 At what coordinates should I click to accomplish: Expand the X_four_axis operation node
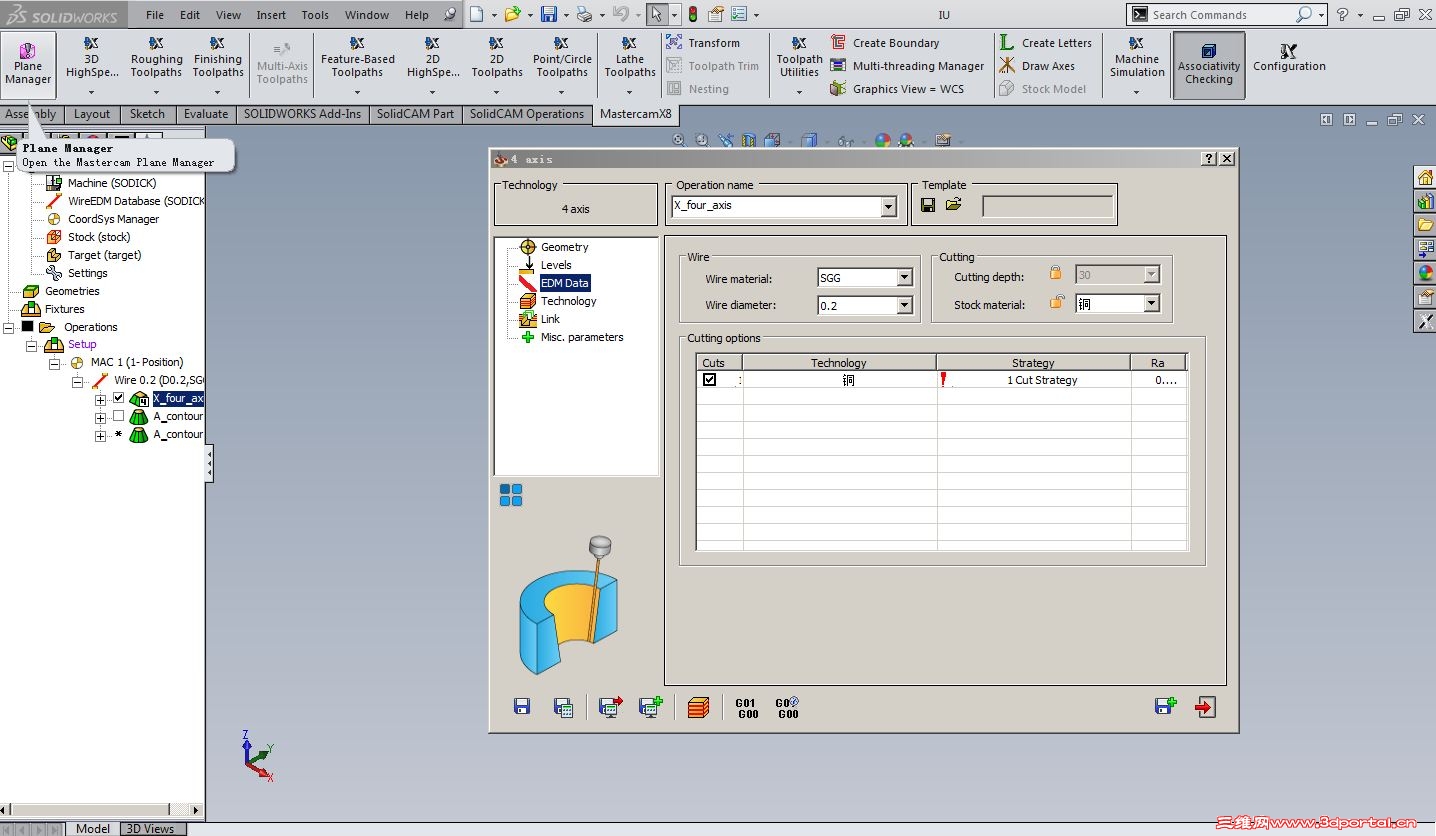click(x=100, y=400)
